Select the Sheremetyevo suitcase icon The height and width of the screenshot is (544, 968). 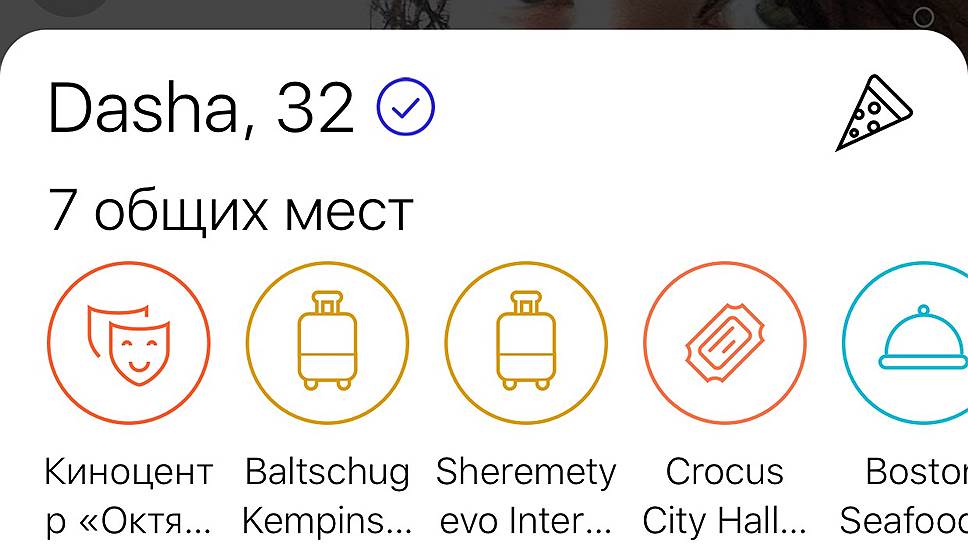pyautogui.click(x=526, y=343)
